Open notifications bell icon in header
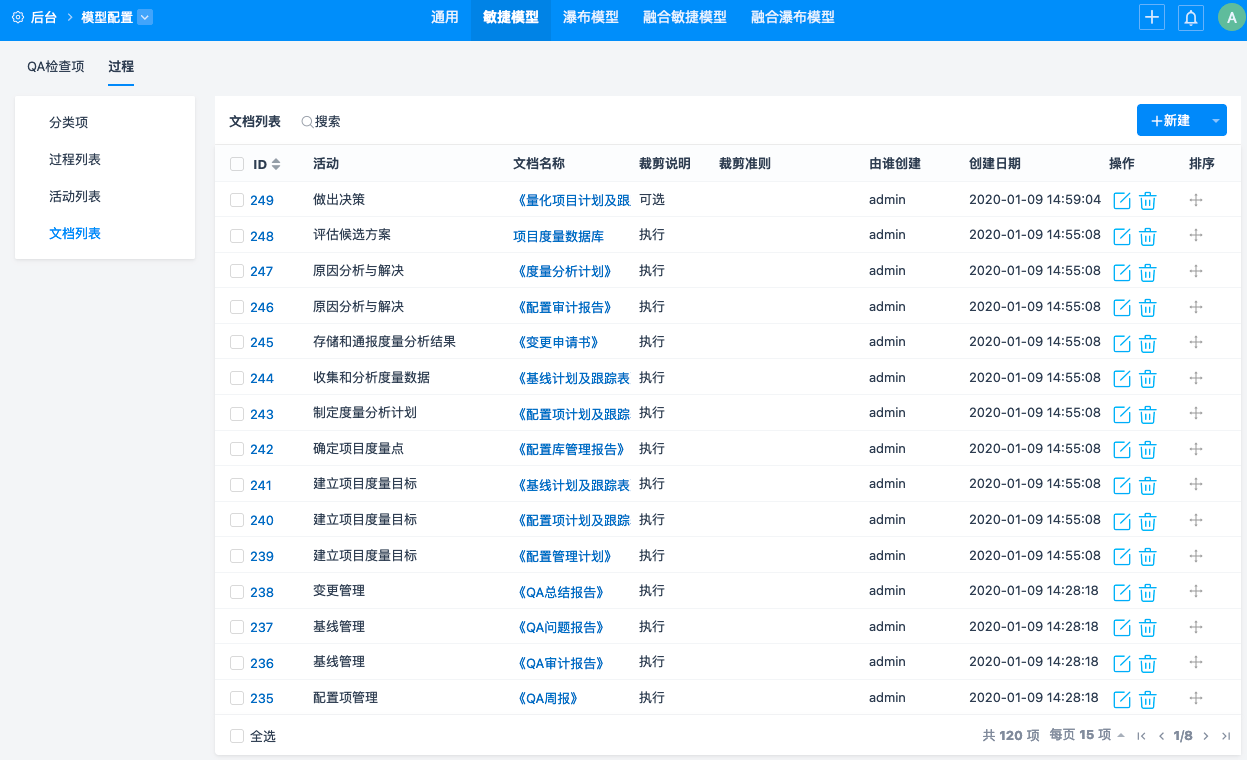This screenshot has width=1247, height=760. click(1190, 18)
